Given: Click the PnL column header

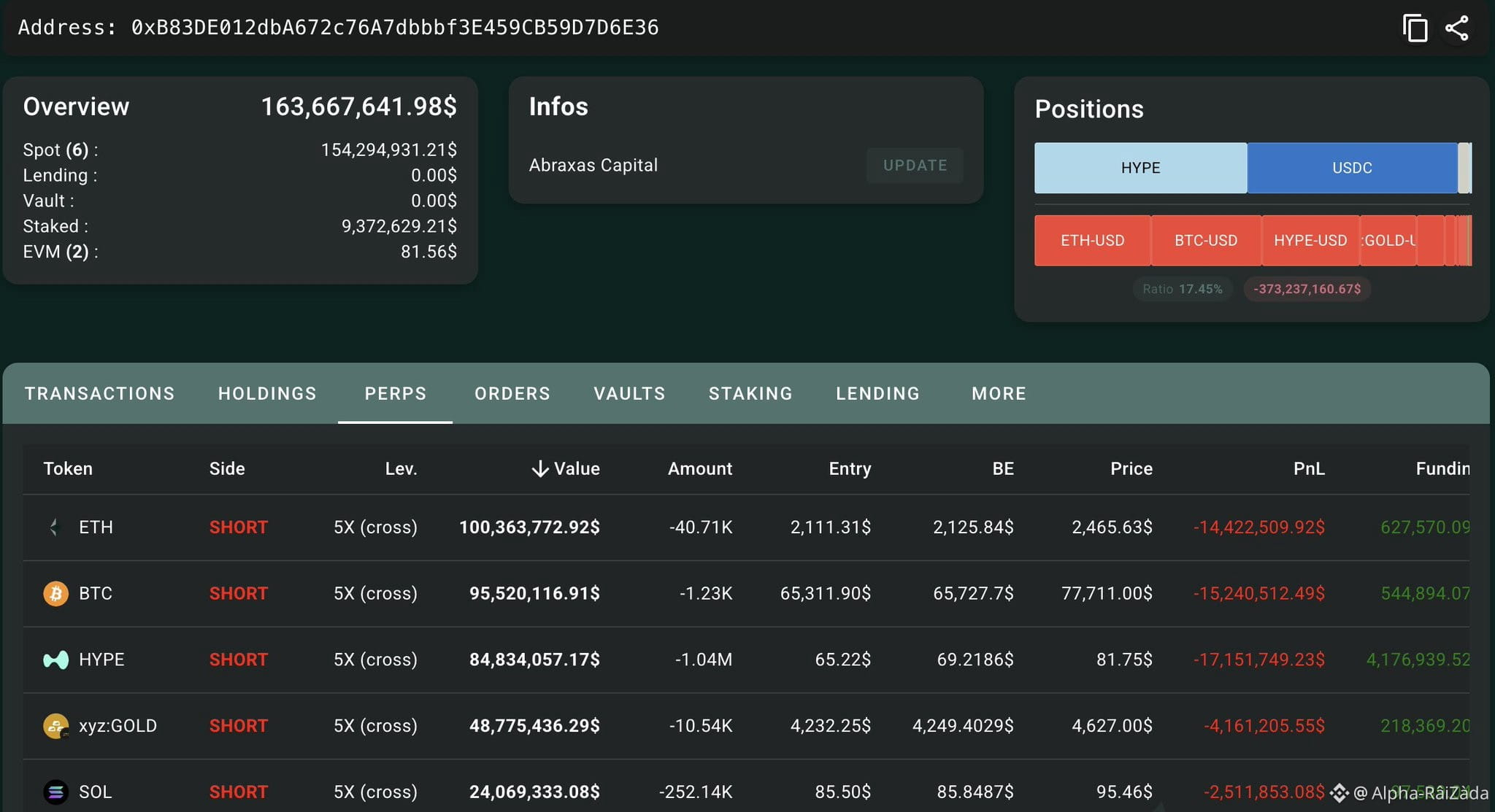Looking at the screenshot, I should tap(1309, 468).
